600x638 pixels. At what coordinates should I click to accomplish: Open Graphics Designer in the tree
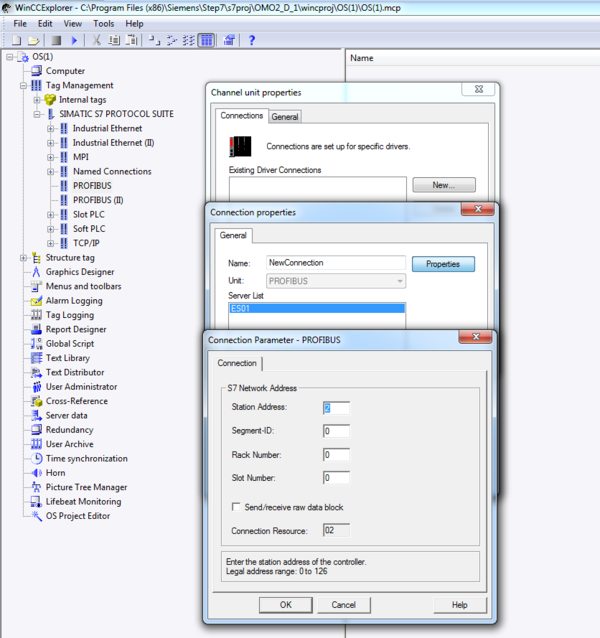coord(79,272)
